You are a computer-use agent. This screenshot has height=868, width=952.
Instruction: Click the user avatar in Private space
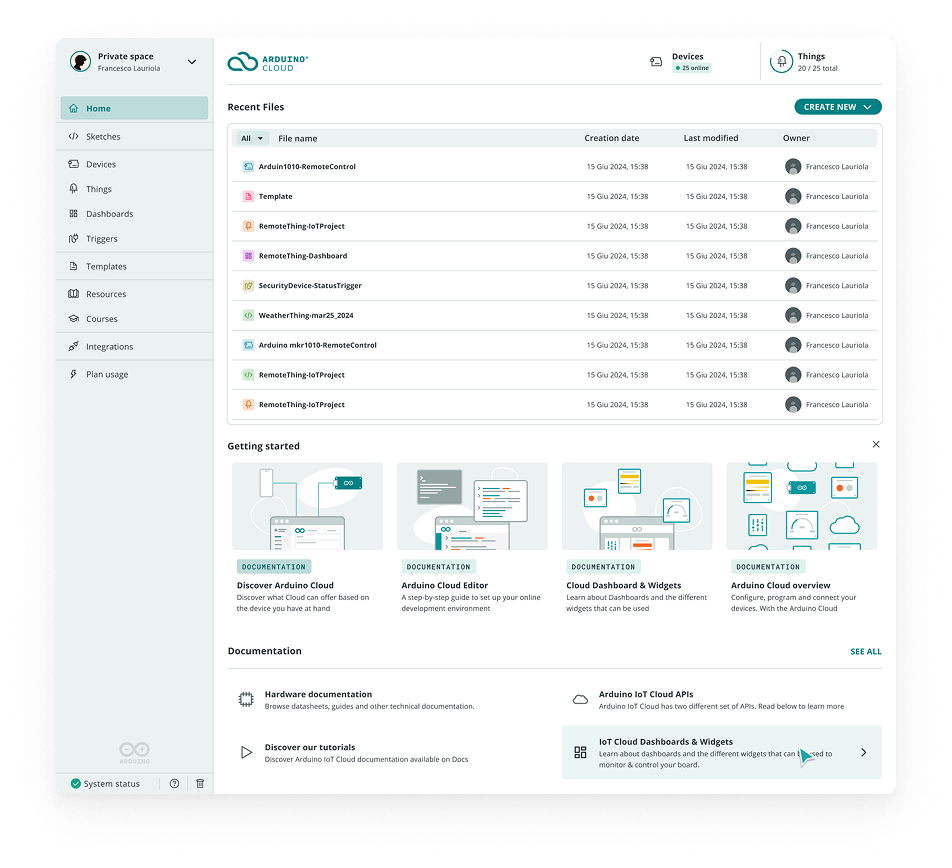(x=80, y=61)
